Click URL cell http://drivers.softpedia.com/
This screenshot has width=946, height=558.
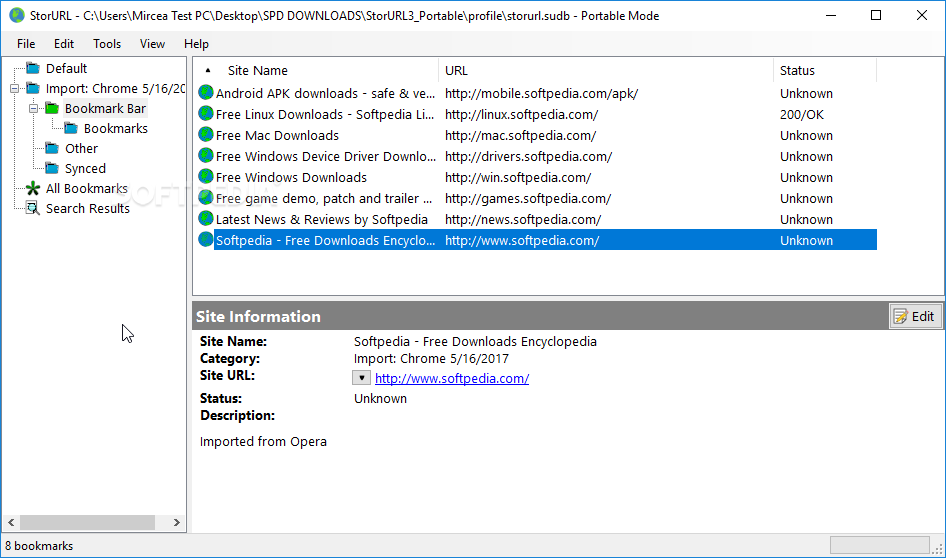coord(528,156)
